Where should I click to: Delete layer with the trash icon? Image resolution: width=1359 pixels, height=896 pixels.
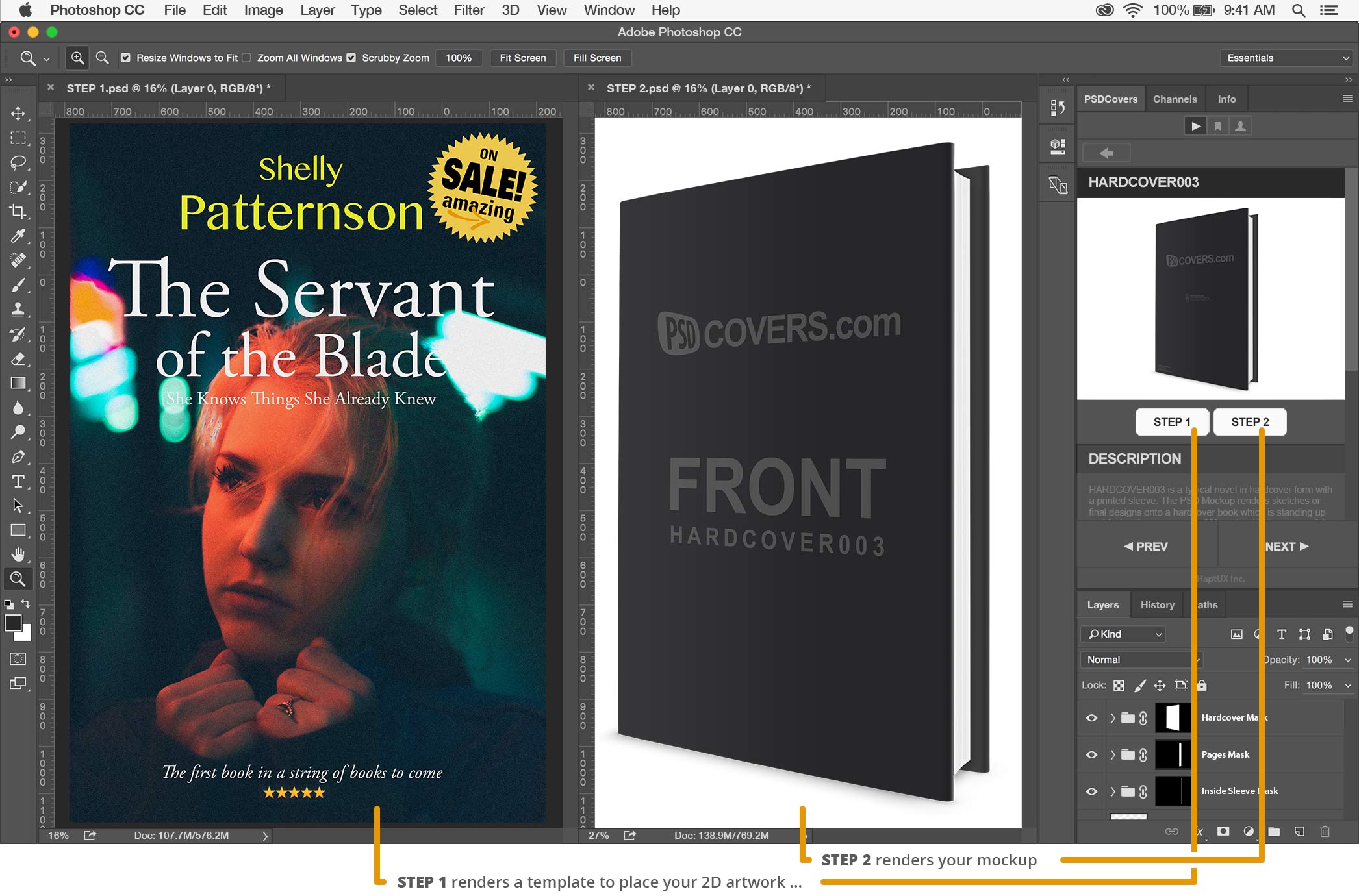pos(1325,831)
